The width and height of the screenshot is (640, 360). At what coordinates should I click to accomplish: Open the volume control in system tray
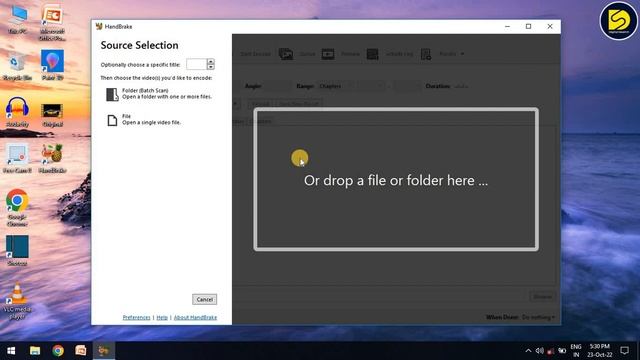pyautogui.click(x=540, y=351)
